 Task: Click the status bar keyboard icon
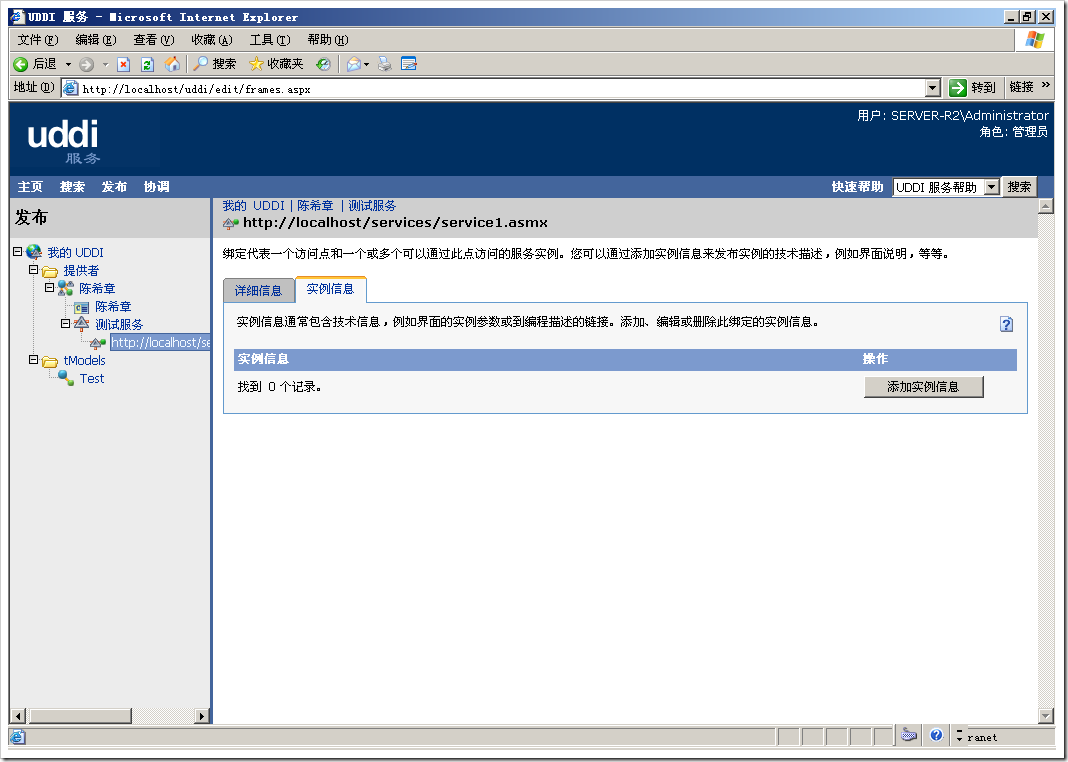point(909,735)
